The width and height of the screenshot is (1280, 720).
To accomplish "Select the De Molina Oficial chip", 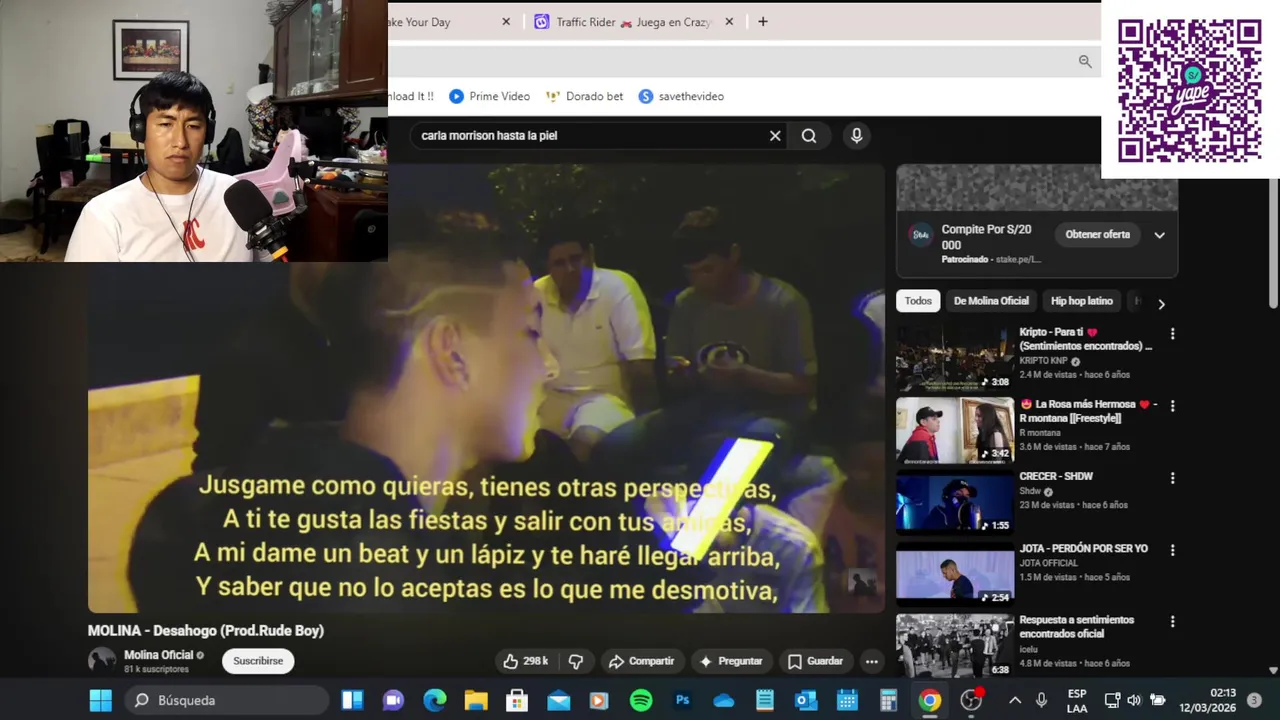I will pos(991,301).
